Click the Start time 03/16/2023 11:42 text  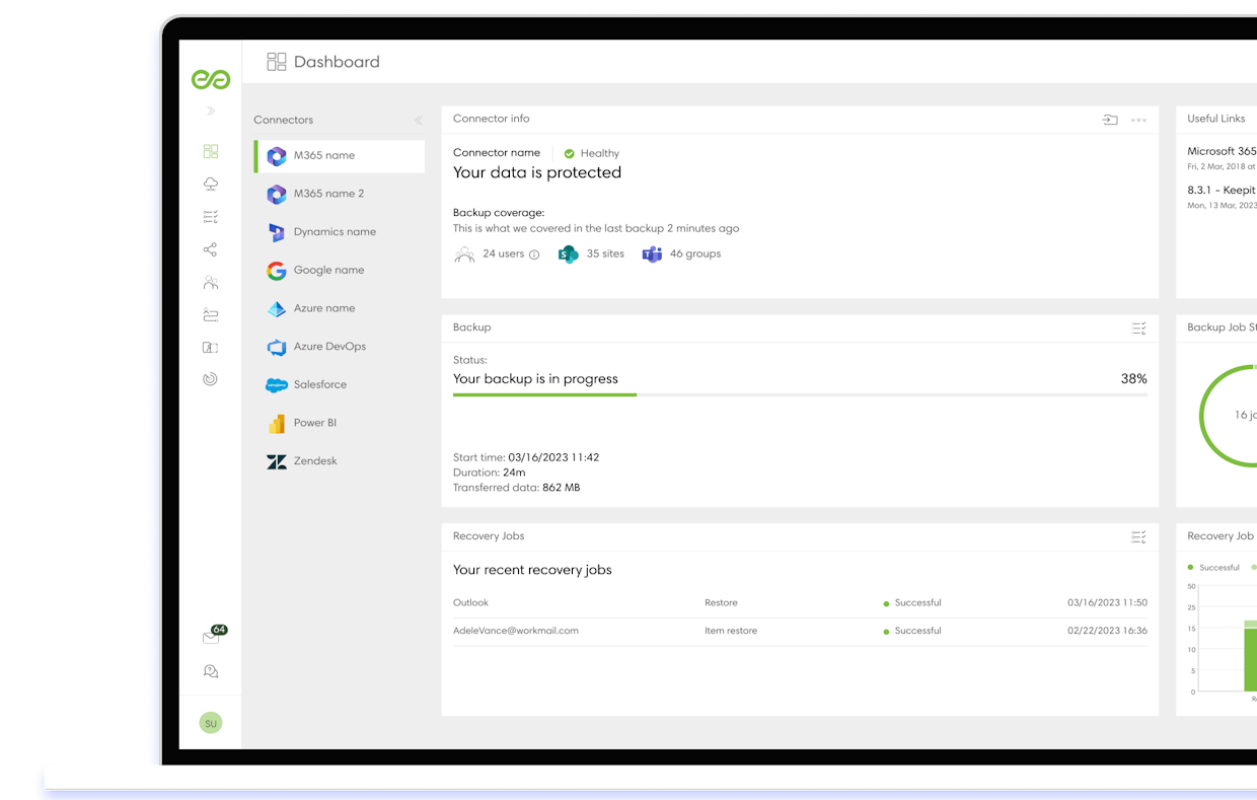point(526,458)
